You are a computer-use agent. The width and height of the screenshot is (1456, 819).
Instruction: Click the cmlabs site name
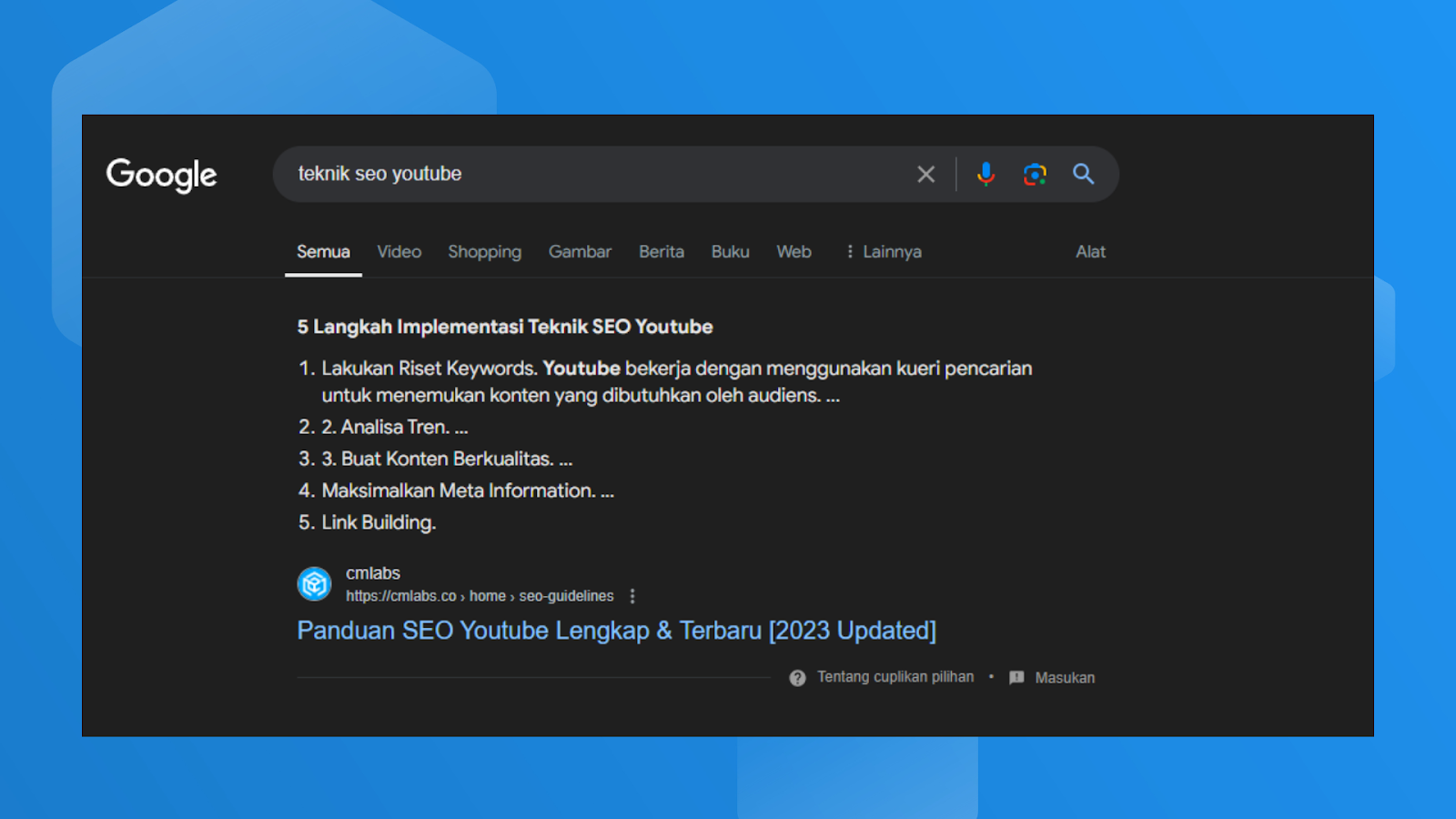pos(373,573)
